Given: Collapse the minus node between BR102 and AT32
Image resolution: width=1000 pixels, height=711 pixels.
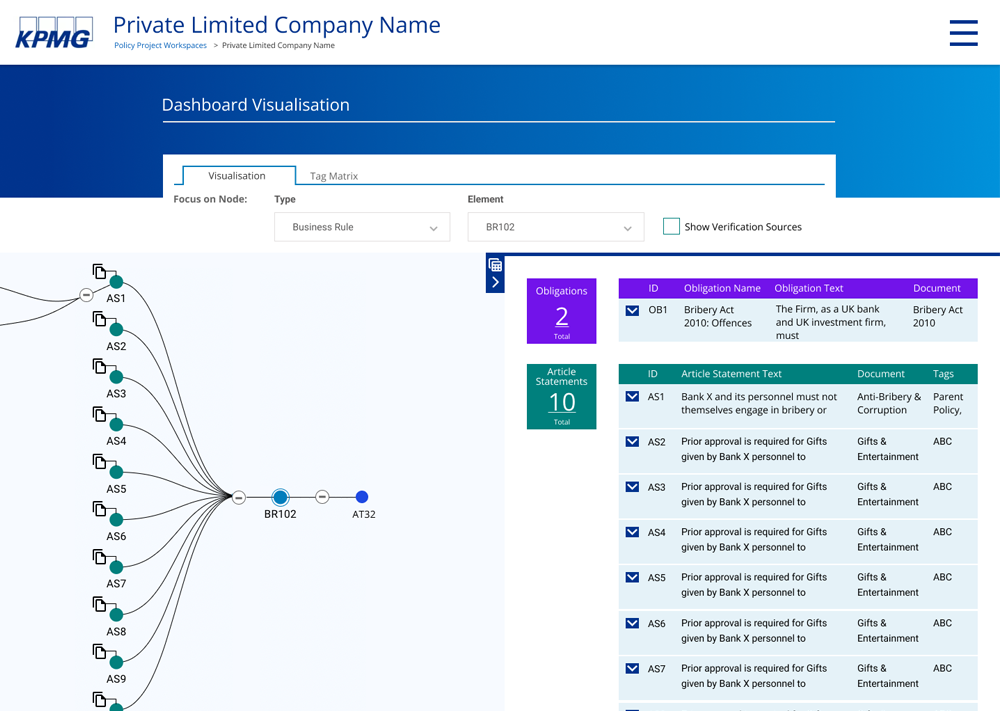Looking at the screenshot, I should coord(322,497).
